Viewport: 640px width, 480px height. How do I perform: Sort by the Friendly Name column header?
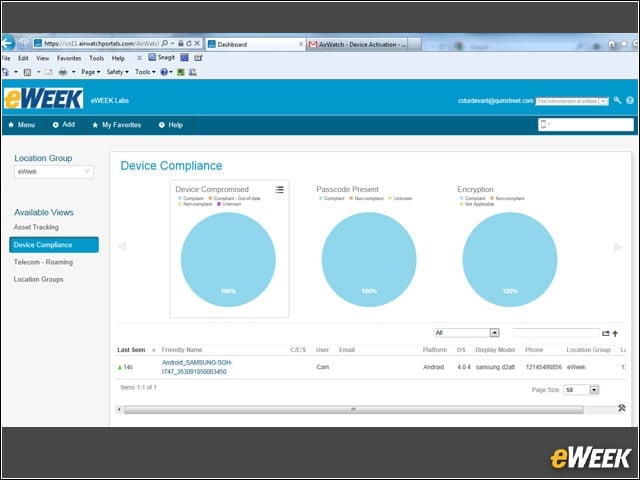coord(182,350)
